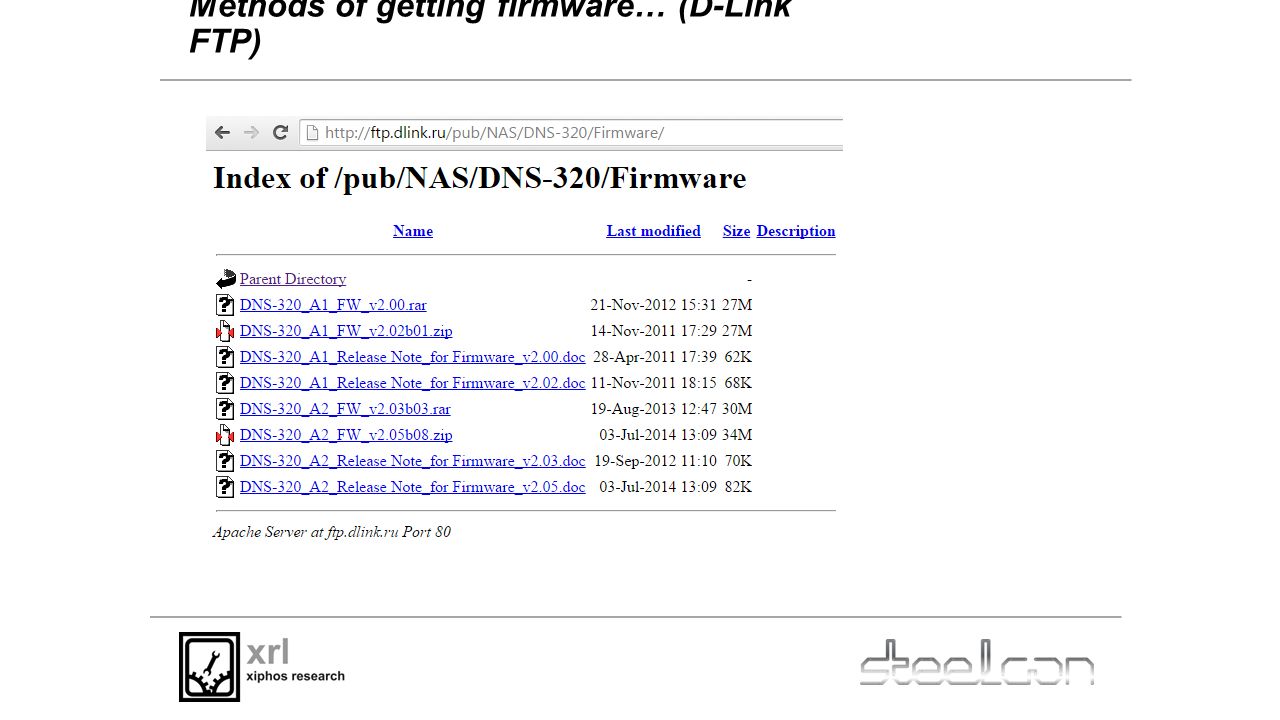Sort listing by Last modified column
Viewport: 1280px width, 720px height.
click(653, 231)
